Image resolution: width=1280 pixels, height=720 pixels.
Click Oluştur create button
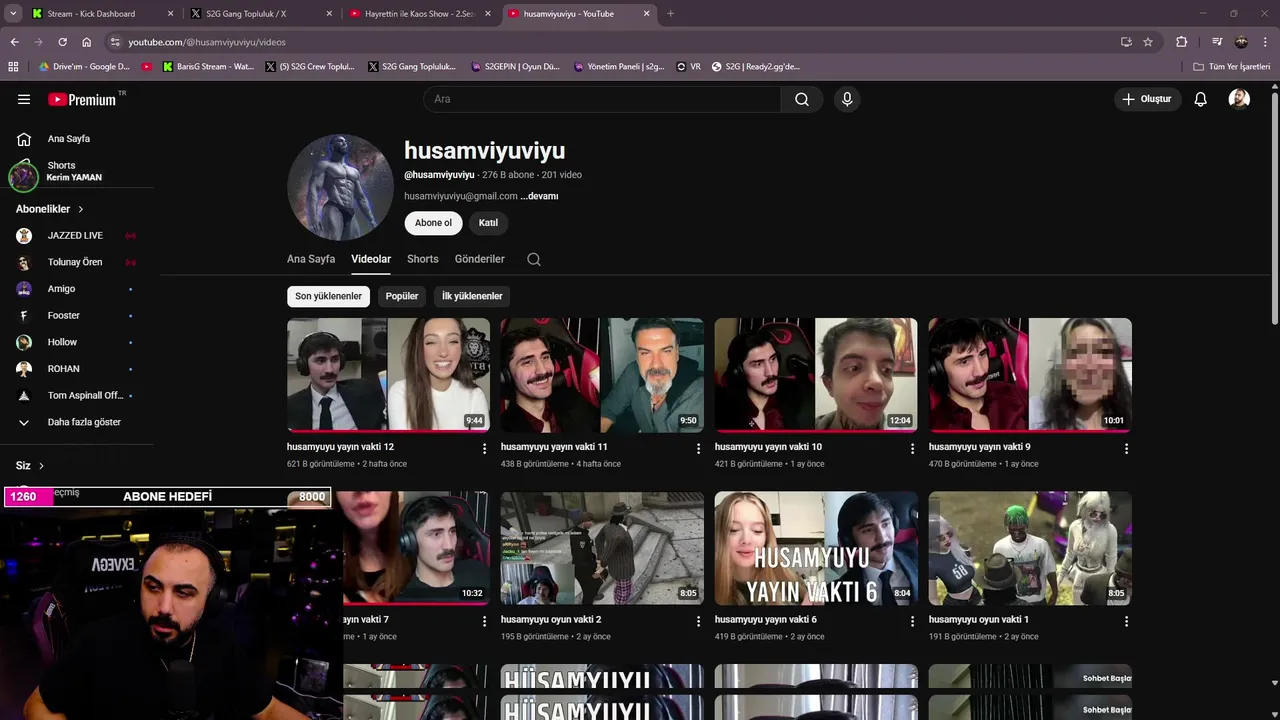click(1147, 99)
